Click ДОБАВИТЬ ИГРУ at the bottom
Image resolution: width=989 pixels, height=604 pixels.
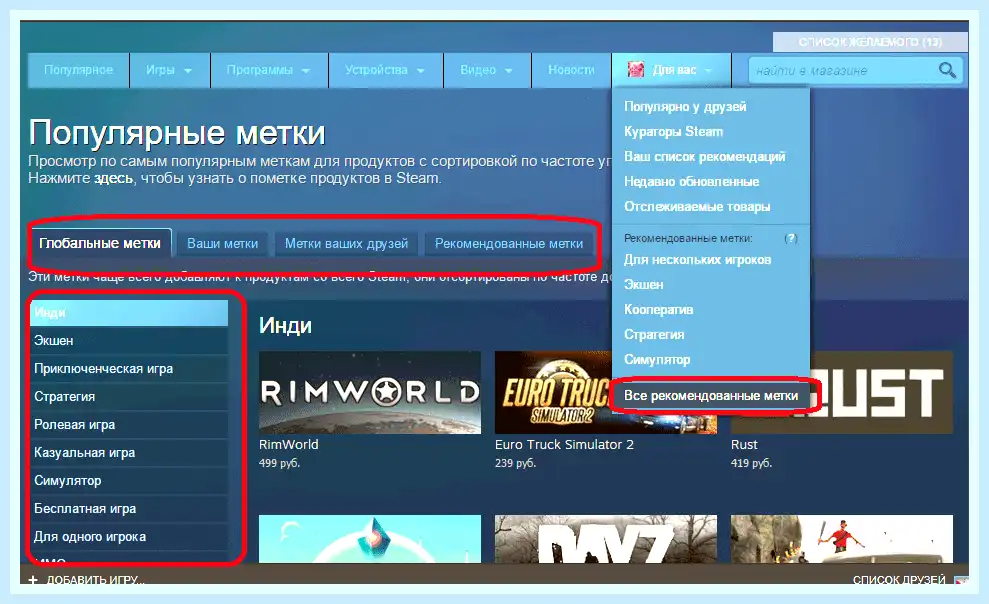95,580
